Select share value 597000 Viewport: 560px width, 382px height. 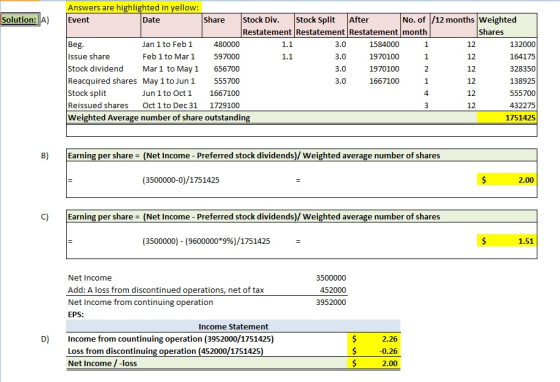point(227,57)
